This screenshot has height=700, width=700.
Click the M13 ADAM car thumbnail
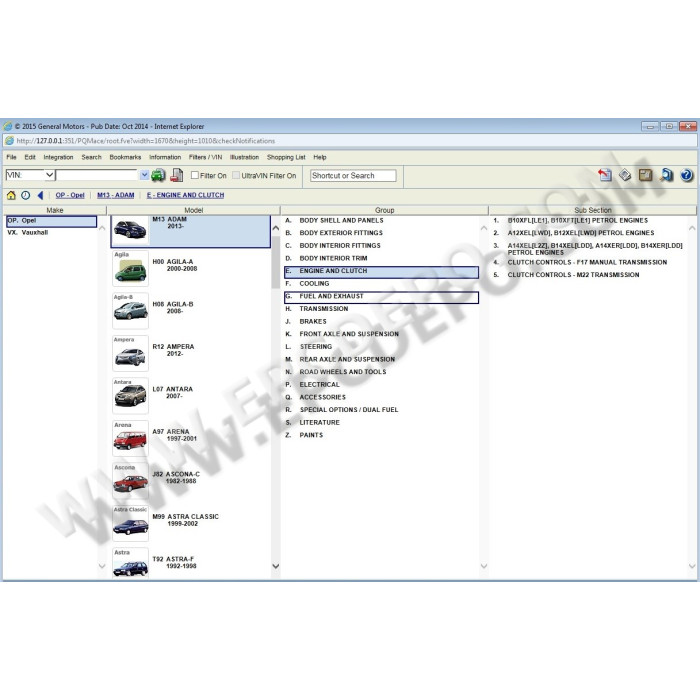click(130, 229)
